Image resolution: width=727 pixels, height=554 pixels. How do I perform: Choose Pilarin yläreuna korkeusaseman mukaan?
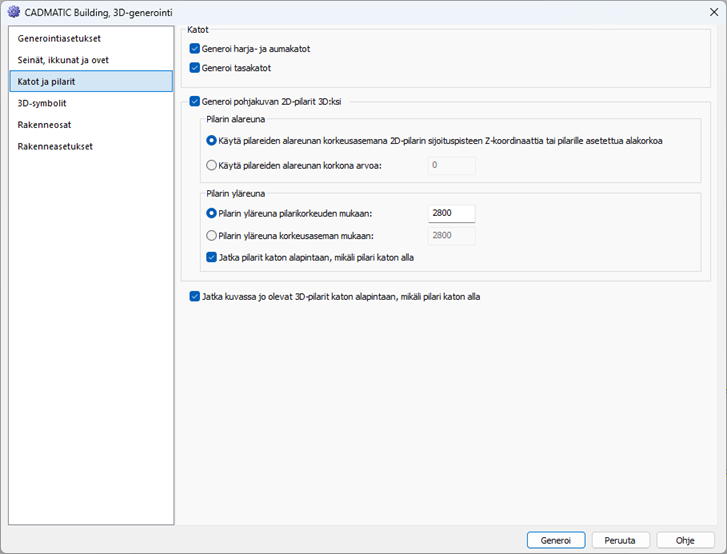pos(211,236)
